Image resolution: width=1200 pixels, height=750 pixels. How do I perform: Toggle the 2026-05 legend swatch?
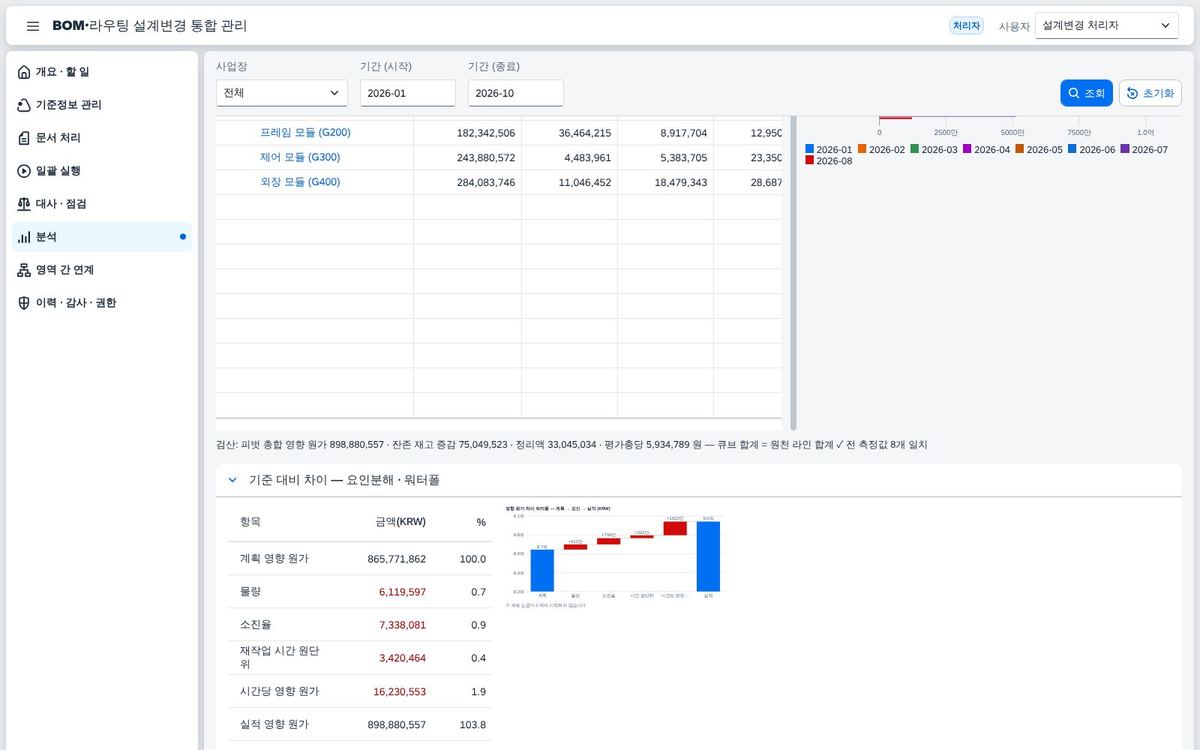[x=1020, y=149]
